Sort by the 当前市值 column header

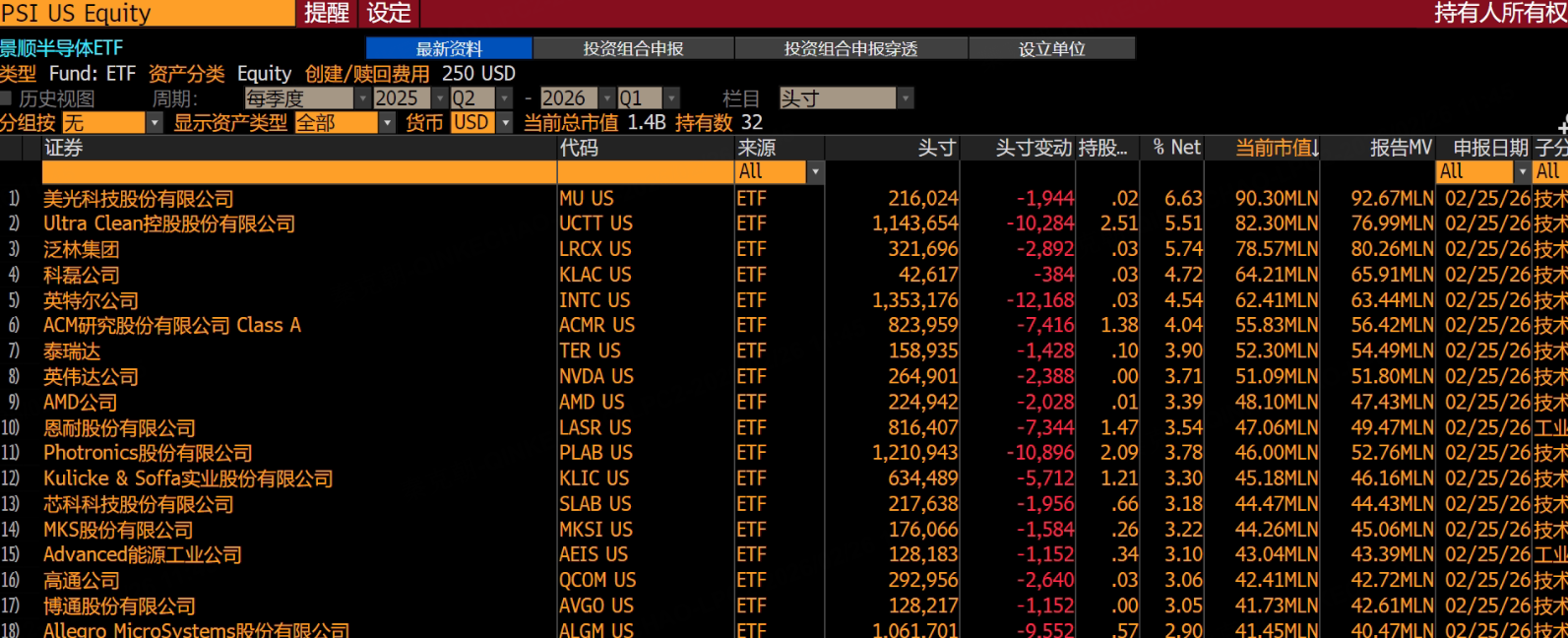[1277, 148]
